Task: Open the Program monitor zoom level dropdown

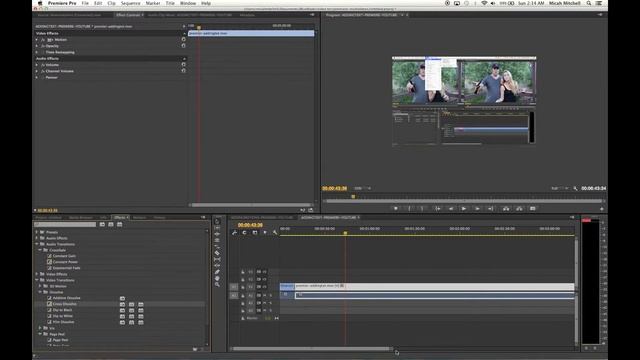Action: coord(362,188)
